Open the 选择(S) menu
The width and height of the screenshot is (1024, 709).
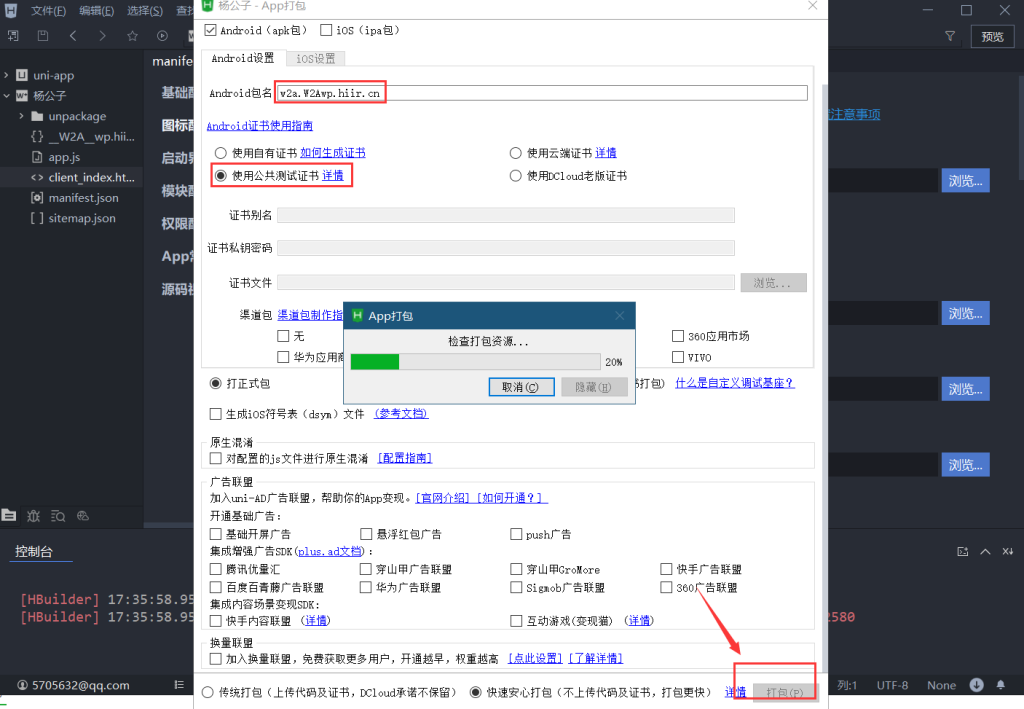[145, 10]
